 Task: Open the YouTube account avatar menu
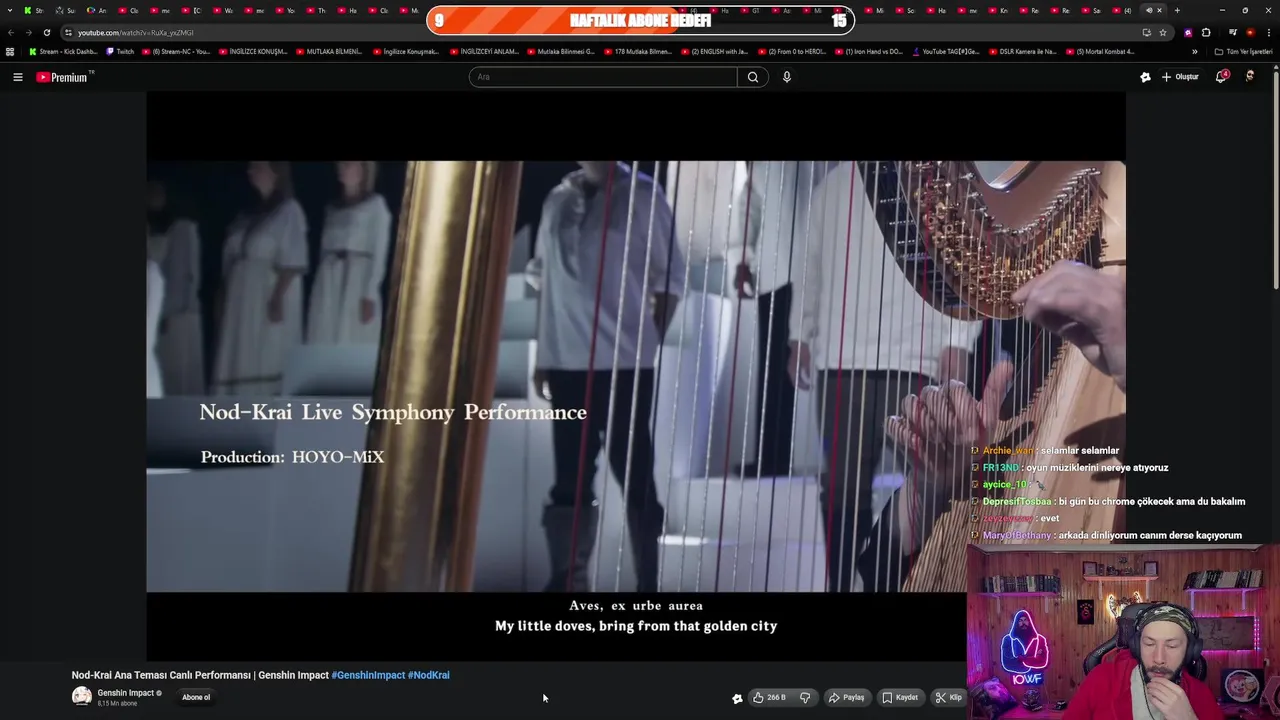(x=1250, y=77)
